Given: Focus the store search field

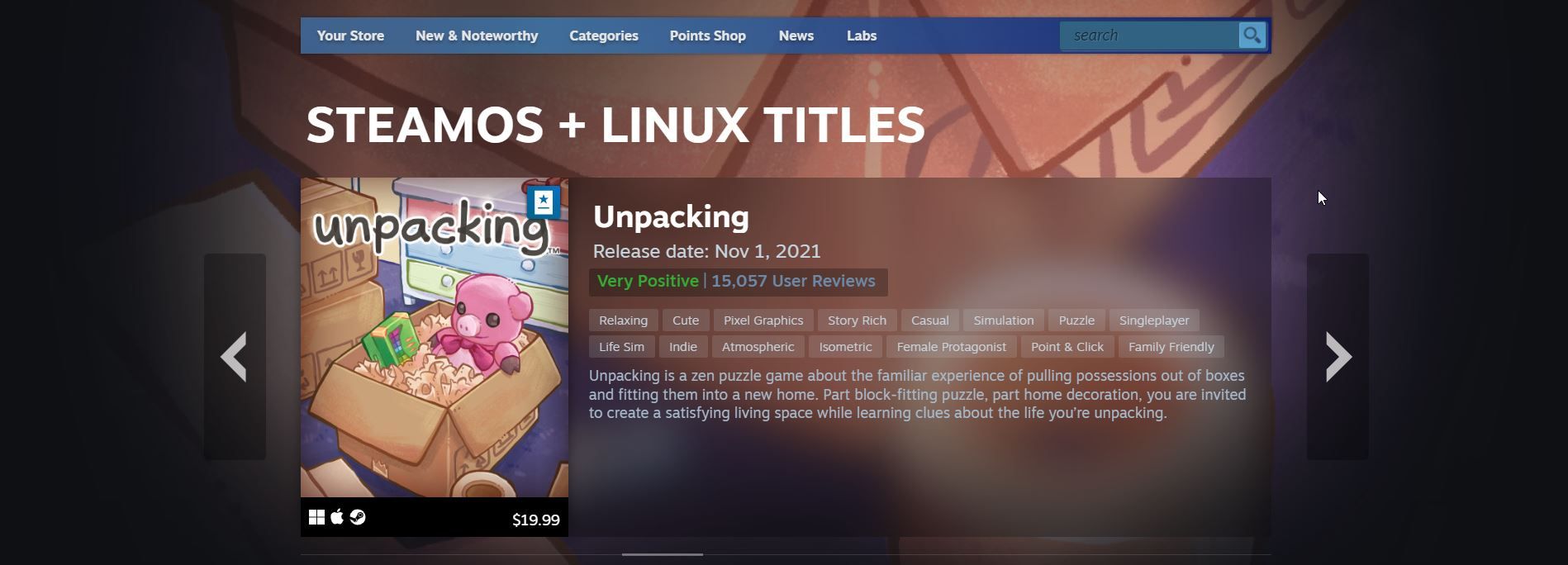Looking at the screenshot, I should (1148, 36).
